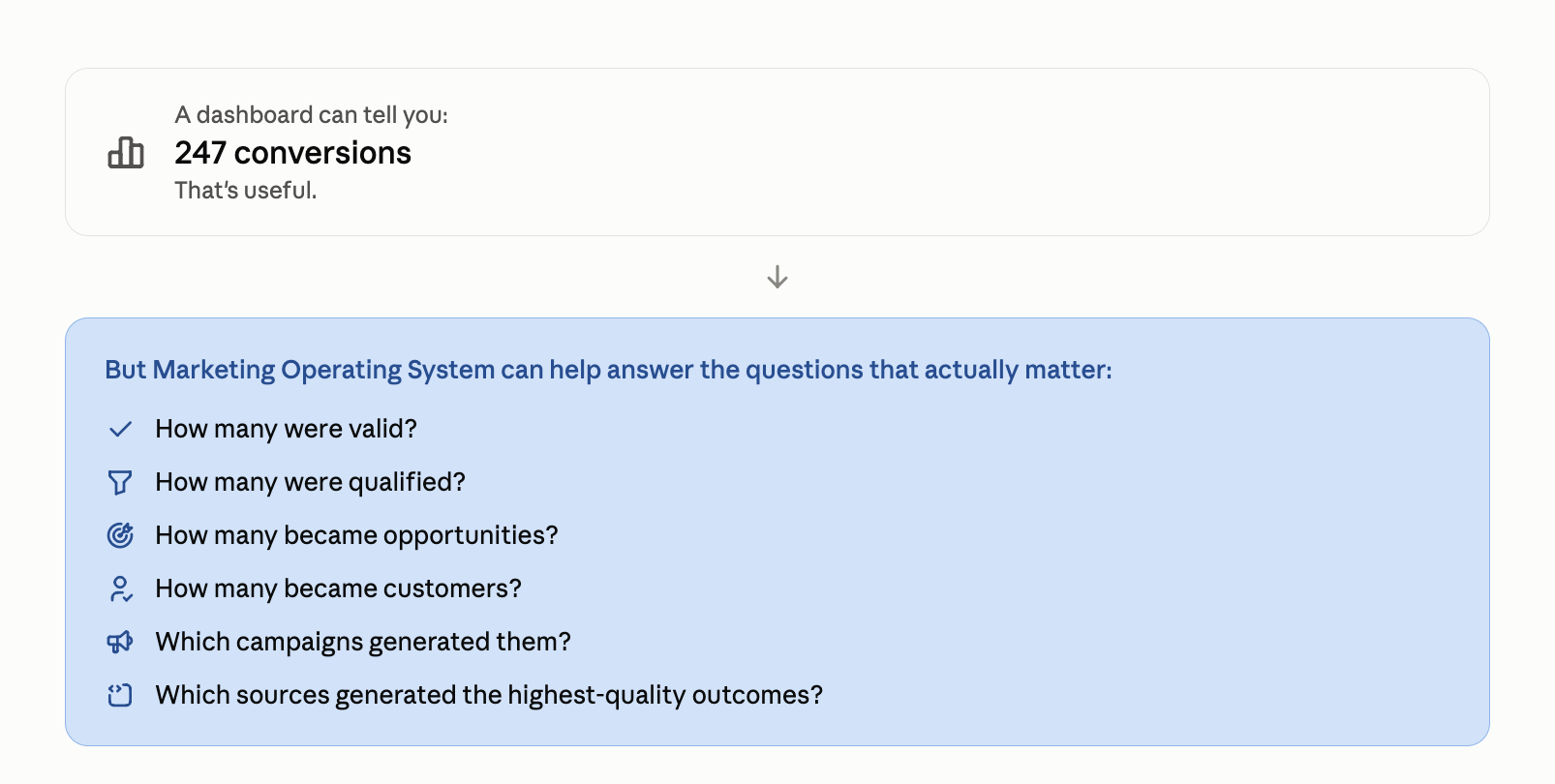
Task: Select the user-check icon for customers
Action: click(120, 588)
